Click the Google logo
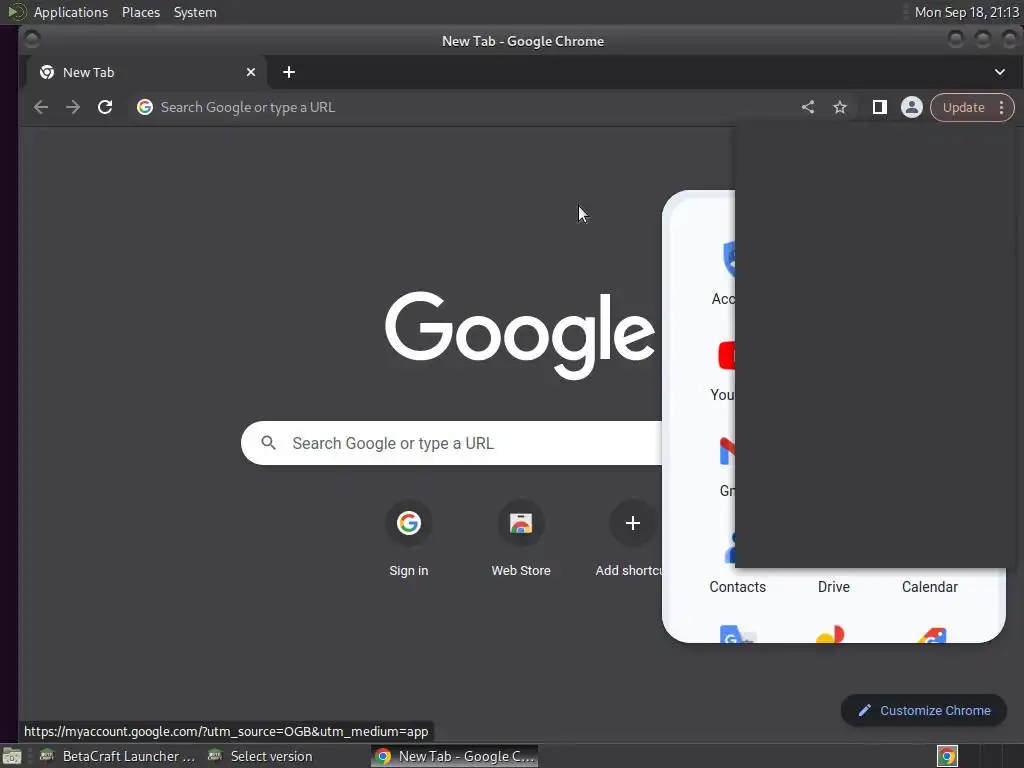1024x768 pixels. (520, 334)
